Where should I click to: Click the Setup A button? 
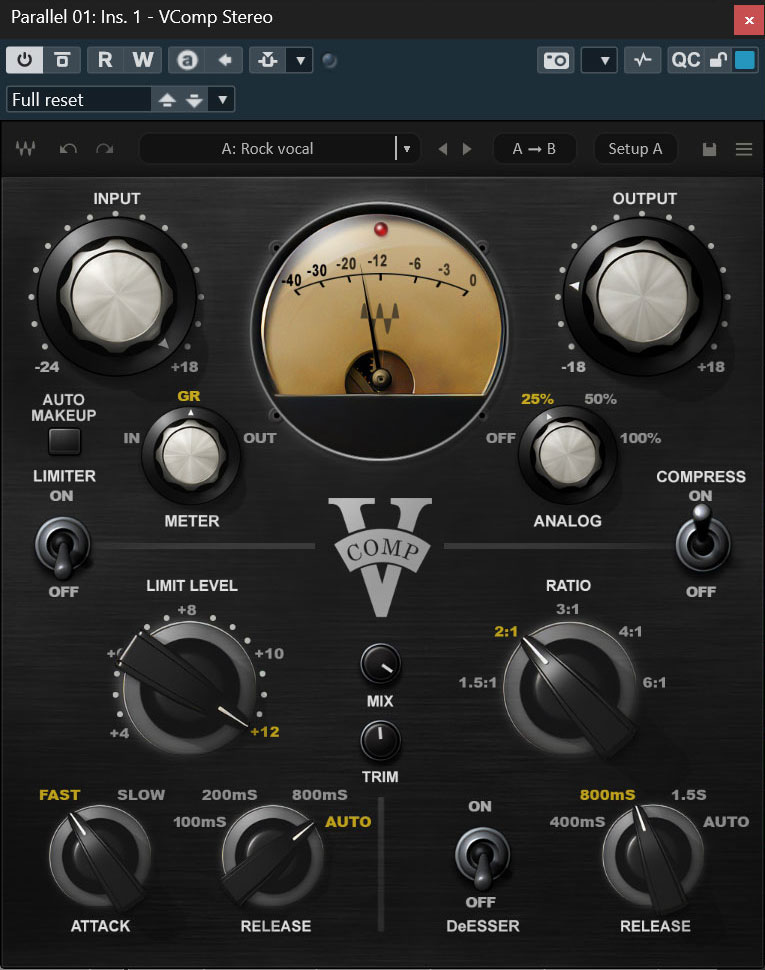(635, 149)
